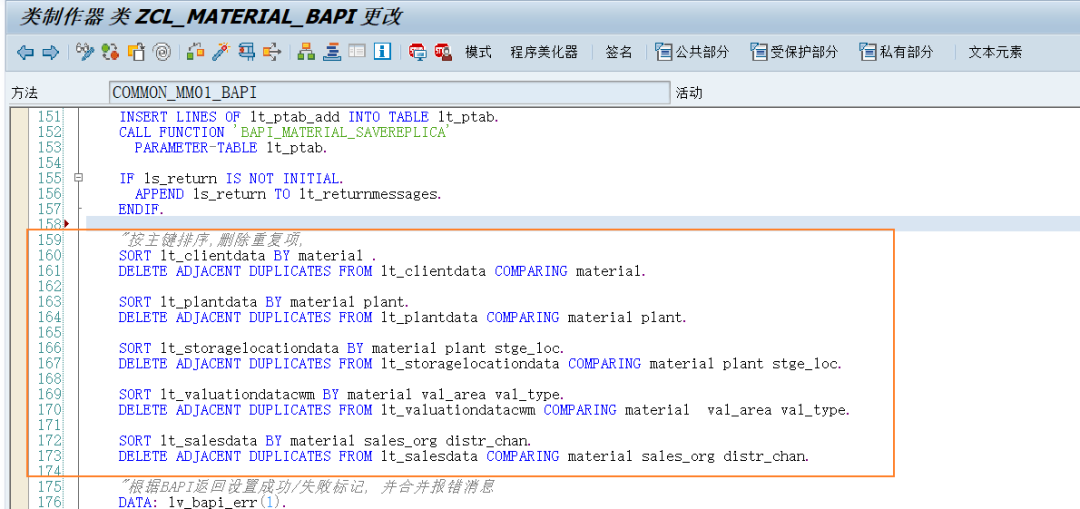
Task: Click the SORT lt_salesdata line
Action: pos(324,440)
